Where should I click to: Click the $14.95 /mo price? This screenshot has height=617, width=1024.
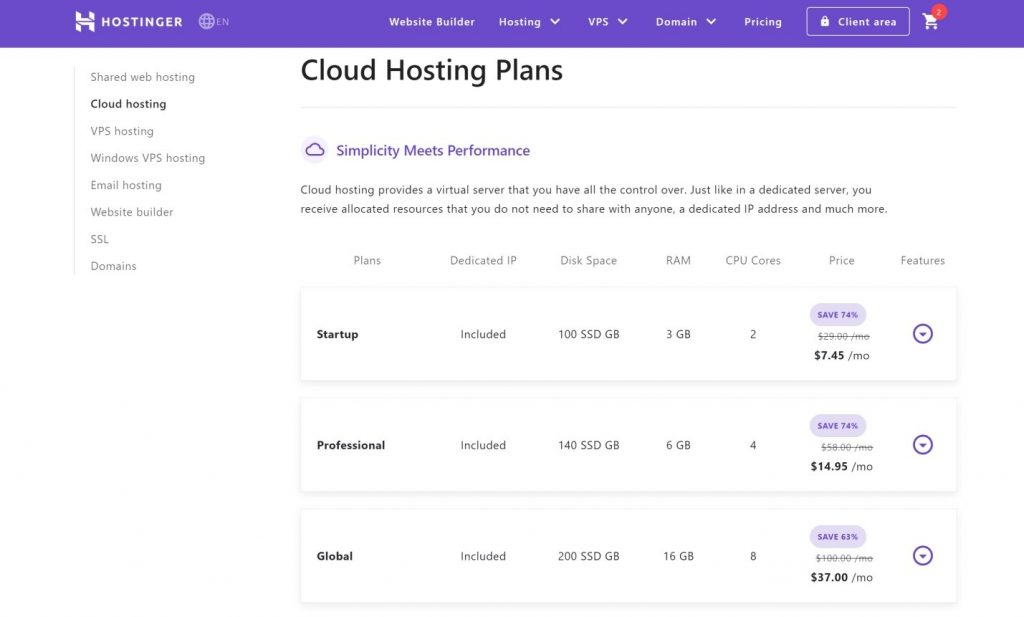(x=841, y=466)
